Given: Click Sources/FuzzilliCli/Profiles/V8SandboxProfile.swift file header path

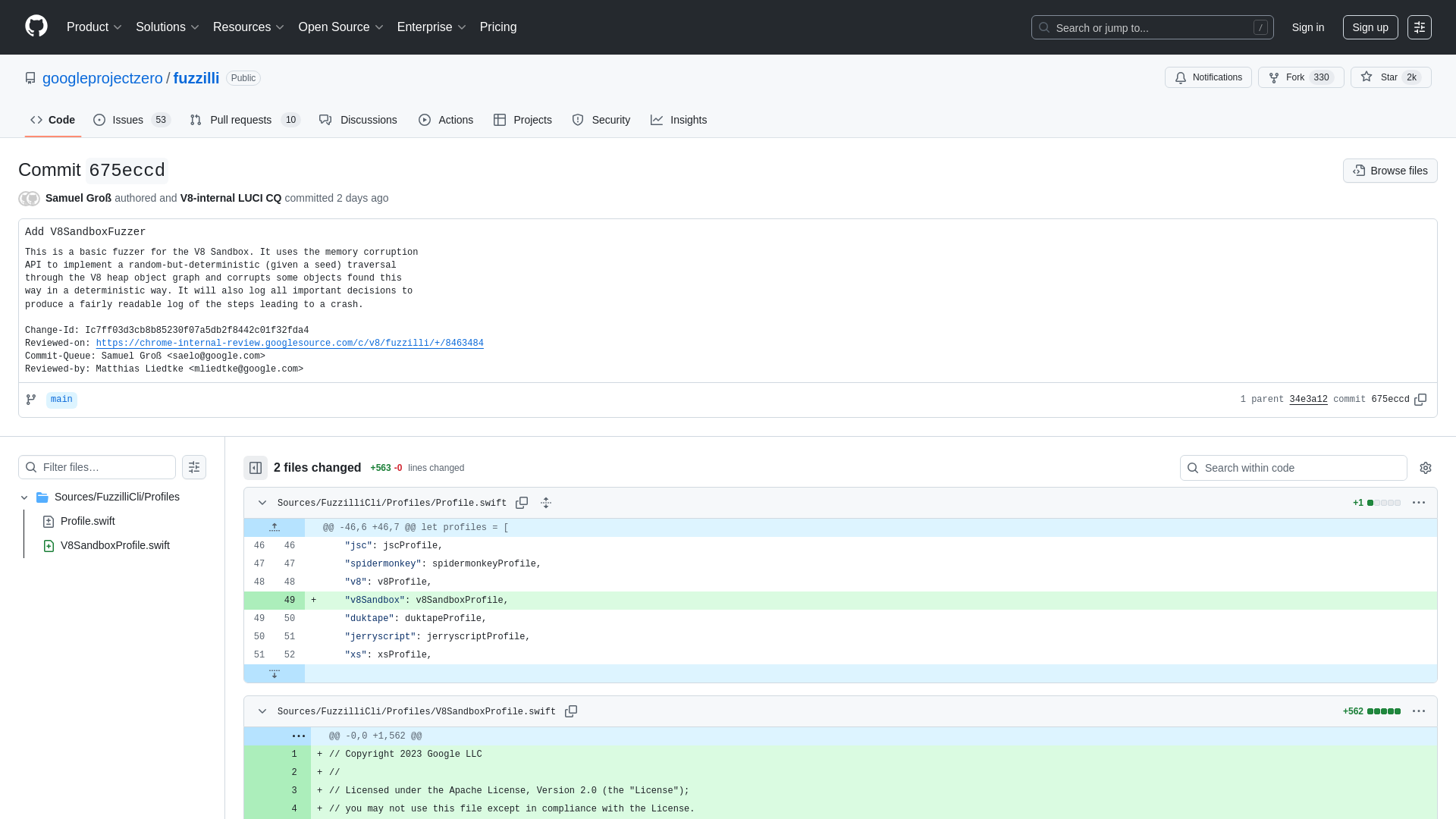Looking at the screenshot, I should [x=416, y=711].
